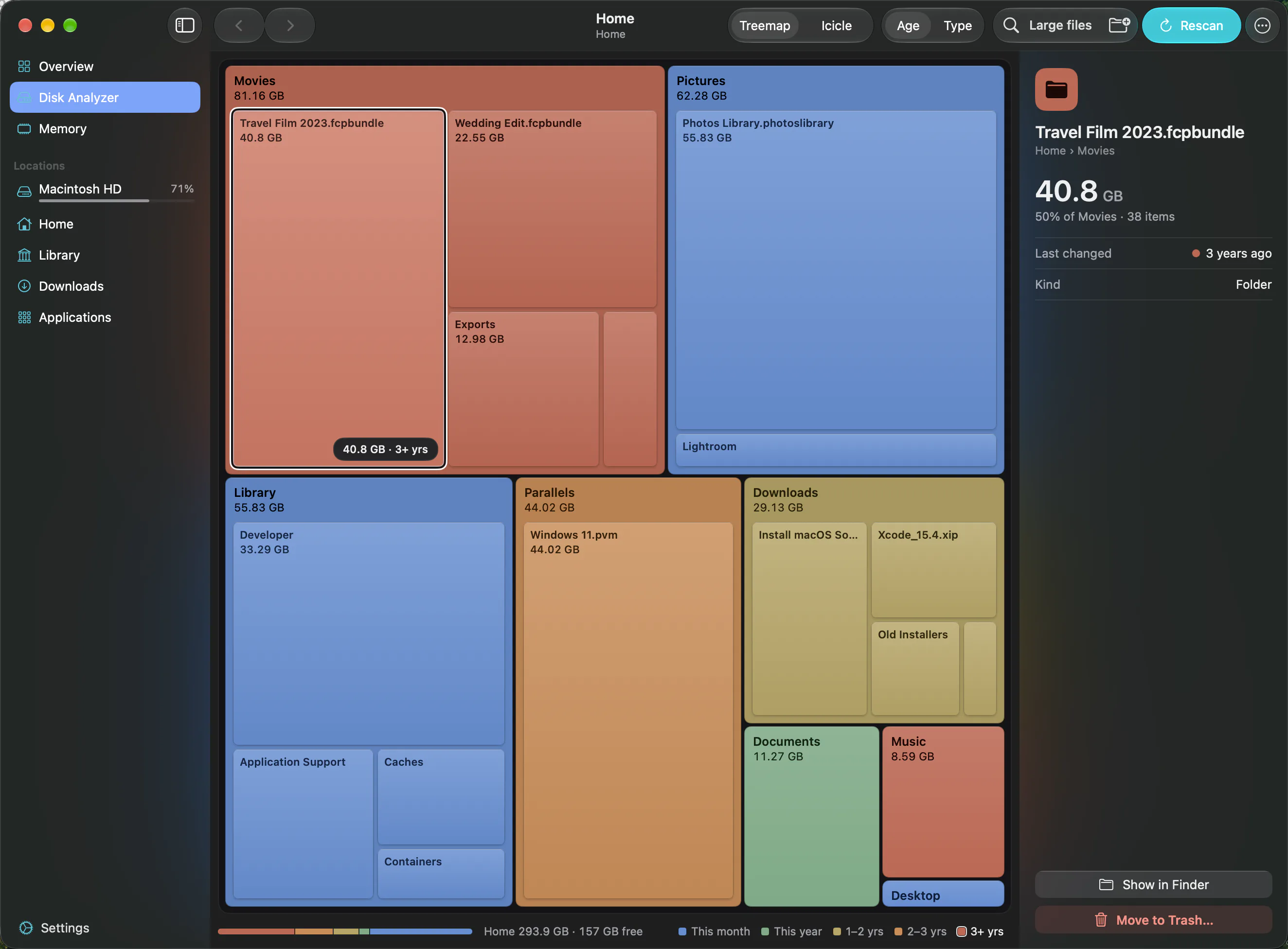The height and width of the screenshot is (949, 1288).
Task: Click the Overview grid icon
Action: (x=24, y=67)
